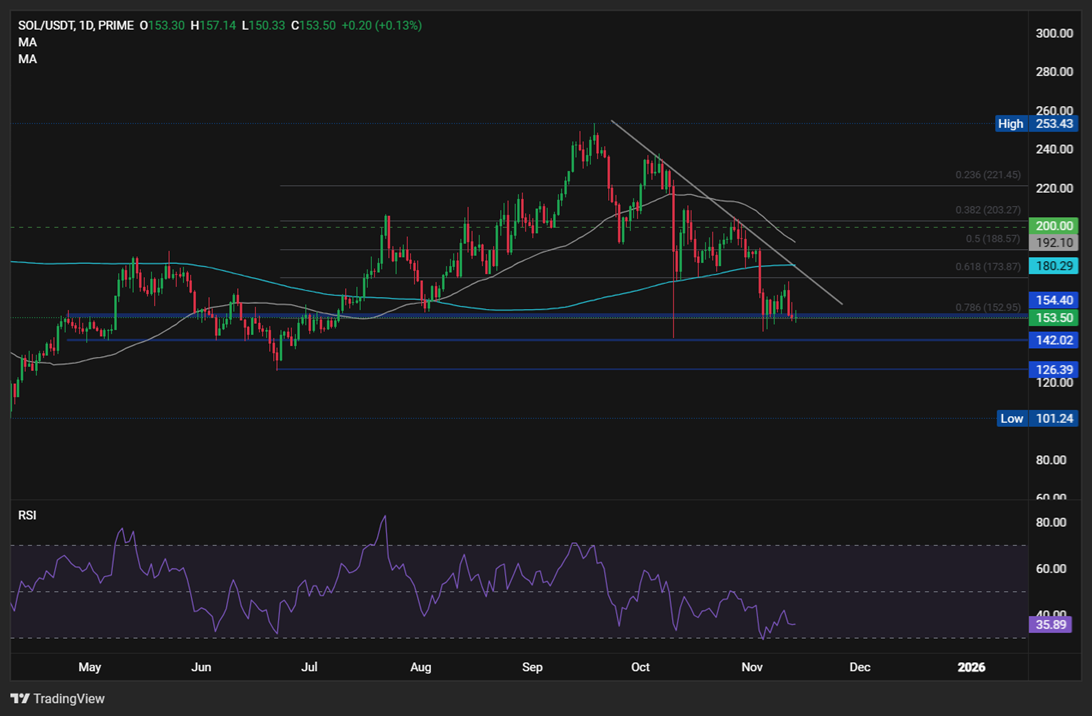The height and width of the screenshot is (716, 1092).
Task: Click the purple 35.89 RSI value label
Action: click(x=1051, y=624)
